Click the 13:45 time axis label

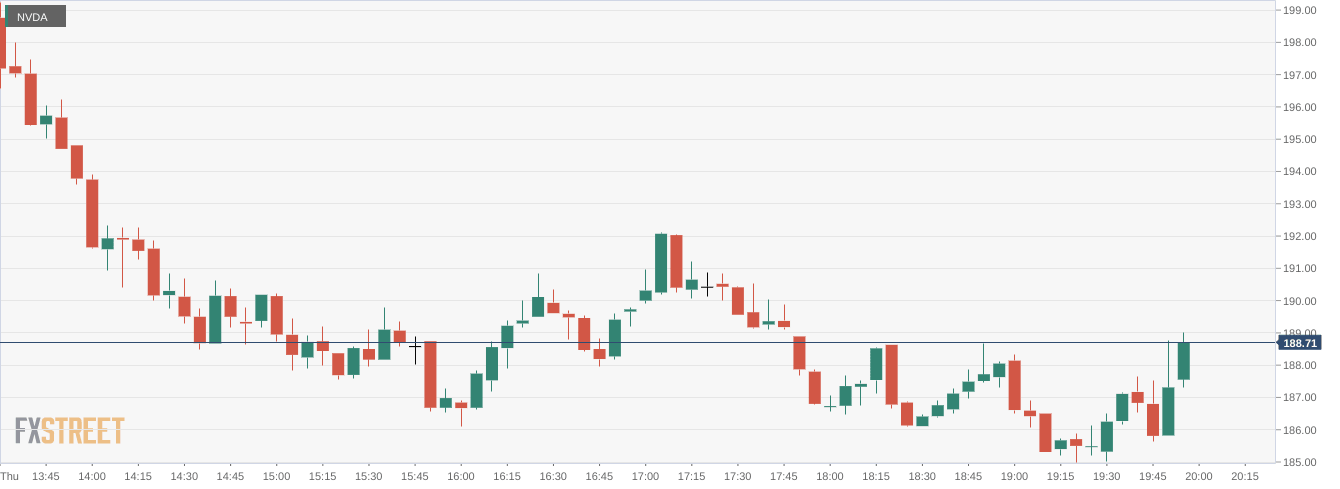tap(46, 476)
